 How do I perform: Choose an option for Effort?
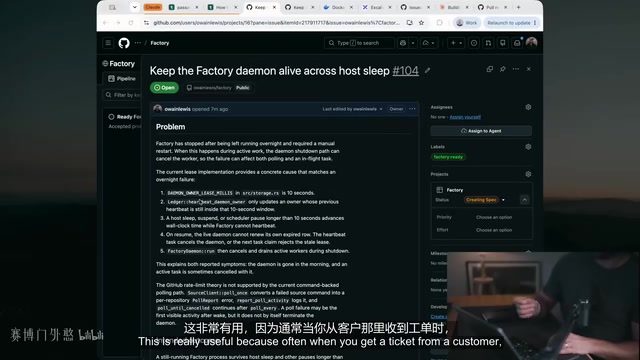click(494, 230)
